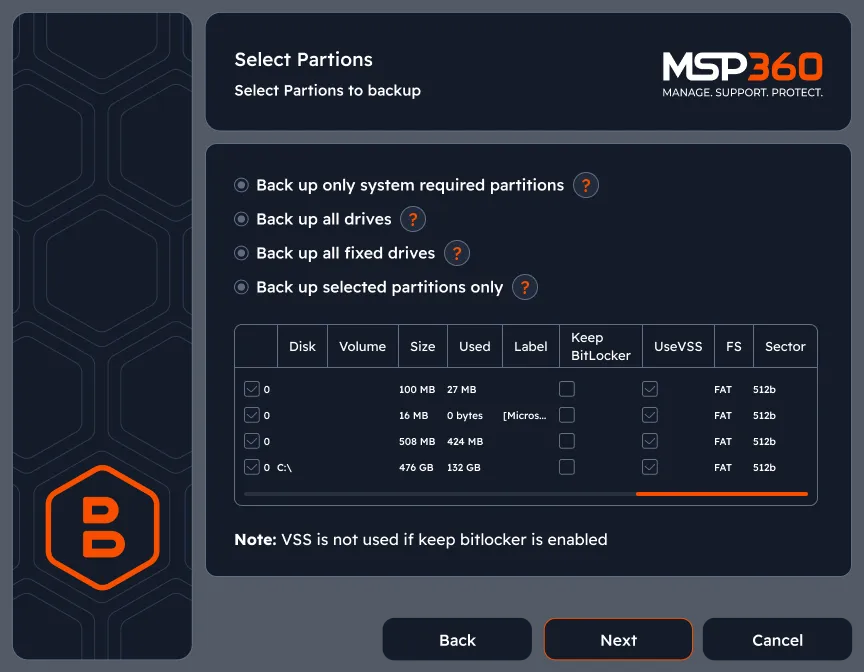Select Back up only system required partitions
Screen dimensions: 864x672
241,185
